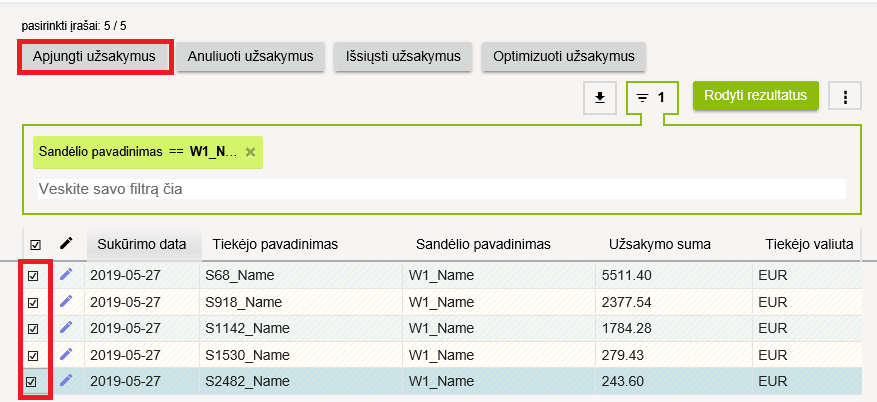Edit the S1142_Name order row
The width and height of the screenshot is (877, 402).
point(67,327)
